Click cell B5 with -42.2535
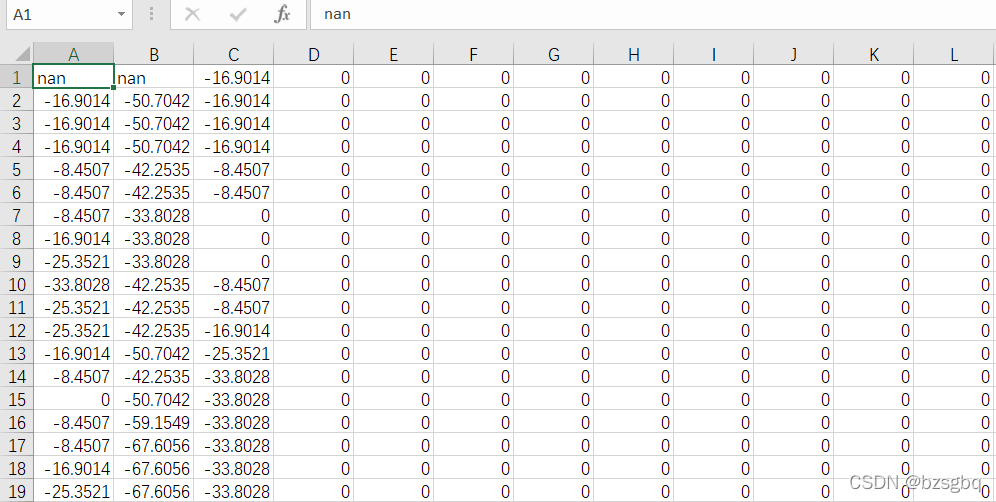This screenshot has height=502, width=996. click(154, 169)
